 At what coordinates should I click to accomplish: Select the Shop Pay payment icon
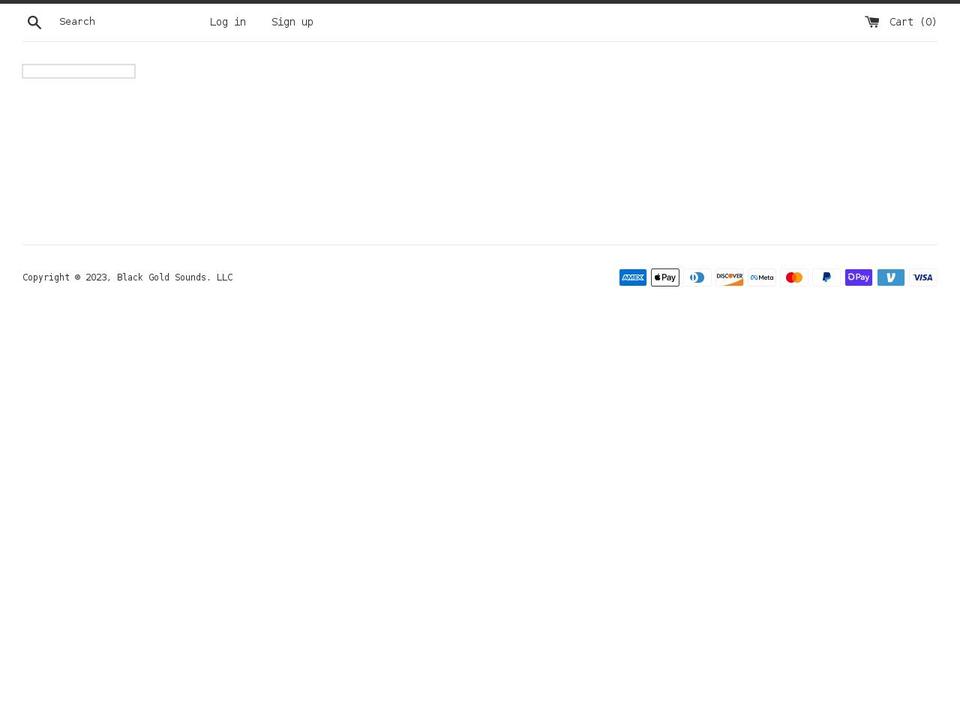click(x=858, y=277)
